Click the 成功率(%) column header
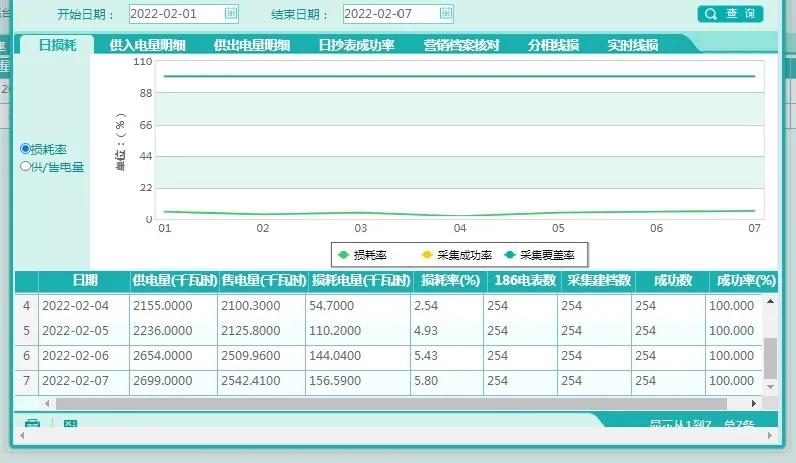Viewport: 796px width, 463px height. 745,281
